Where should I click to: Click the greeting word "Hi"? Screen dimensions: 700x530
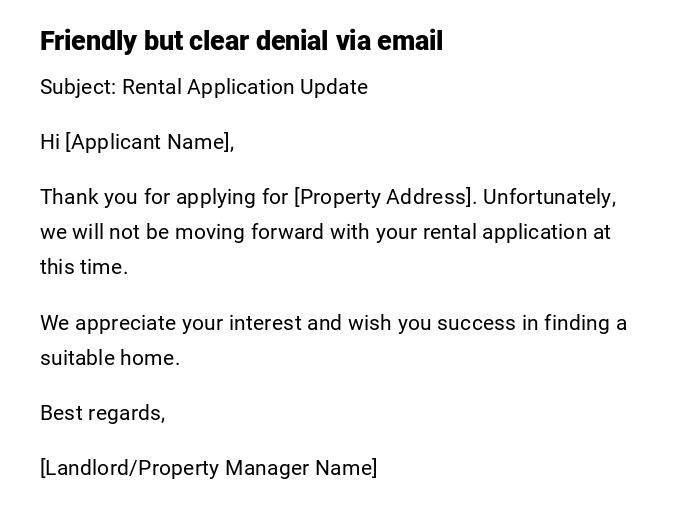(x=50, y=142)
